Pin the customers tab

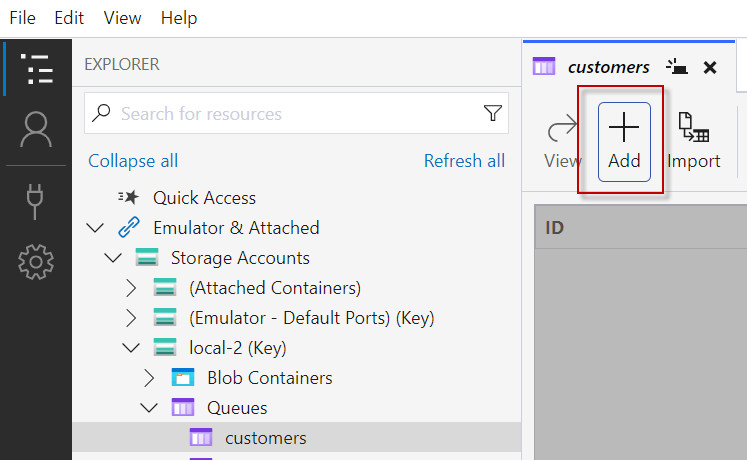click(x=678, y=67)
